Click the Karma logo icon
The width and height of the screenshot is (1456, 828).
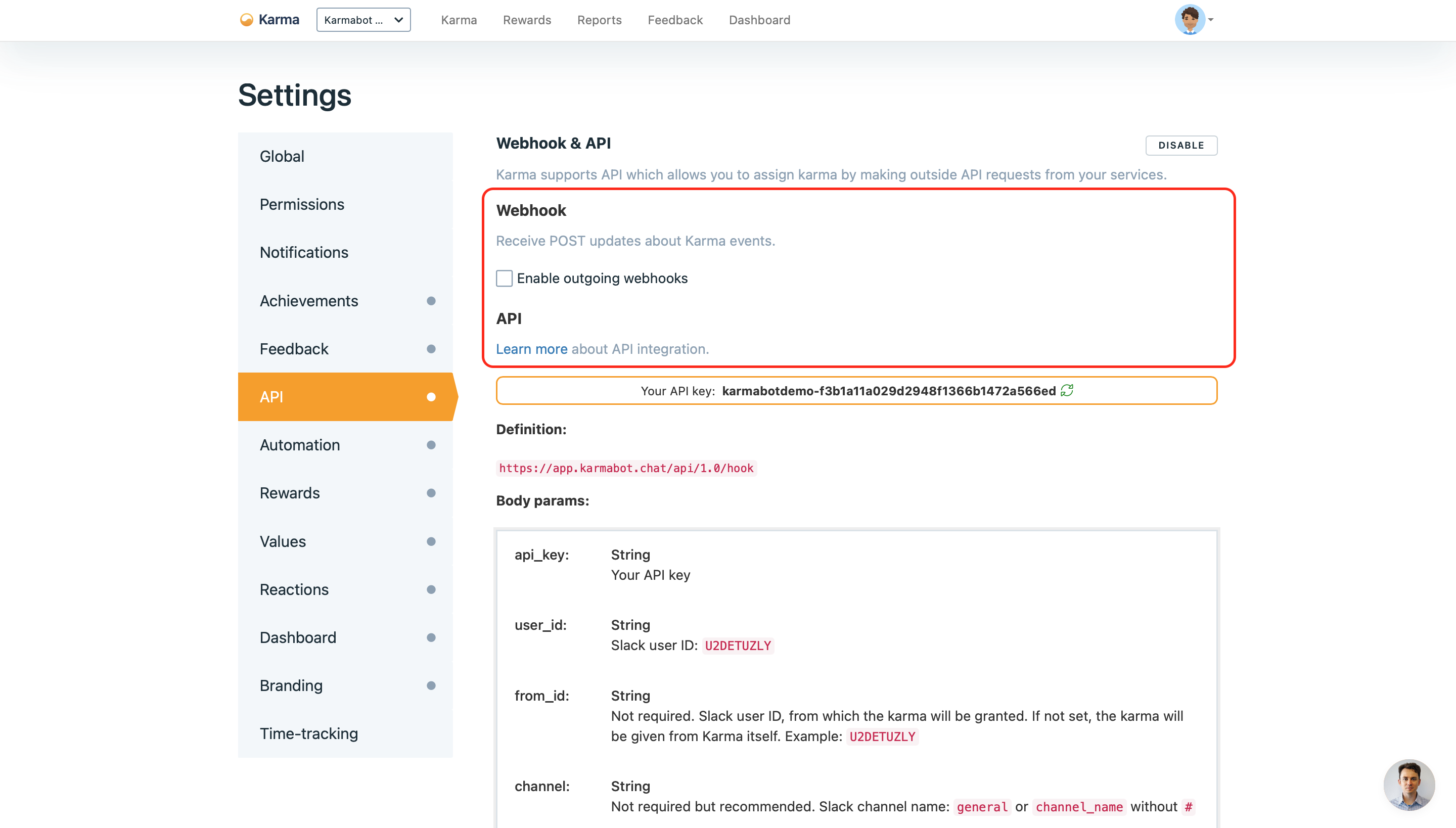coord(246,20)
